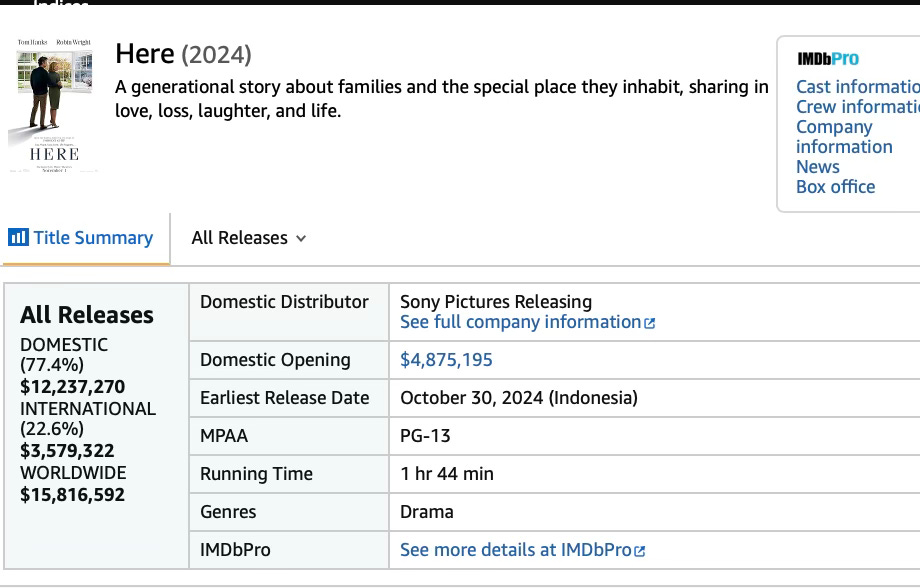This screenshot has height=588, width=920.
Task: Click the Title Summary bar chart icon
Action: [x=18, y=237]
